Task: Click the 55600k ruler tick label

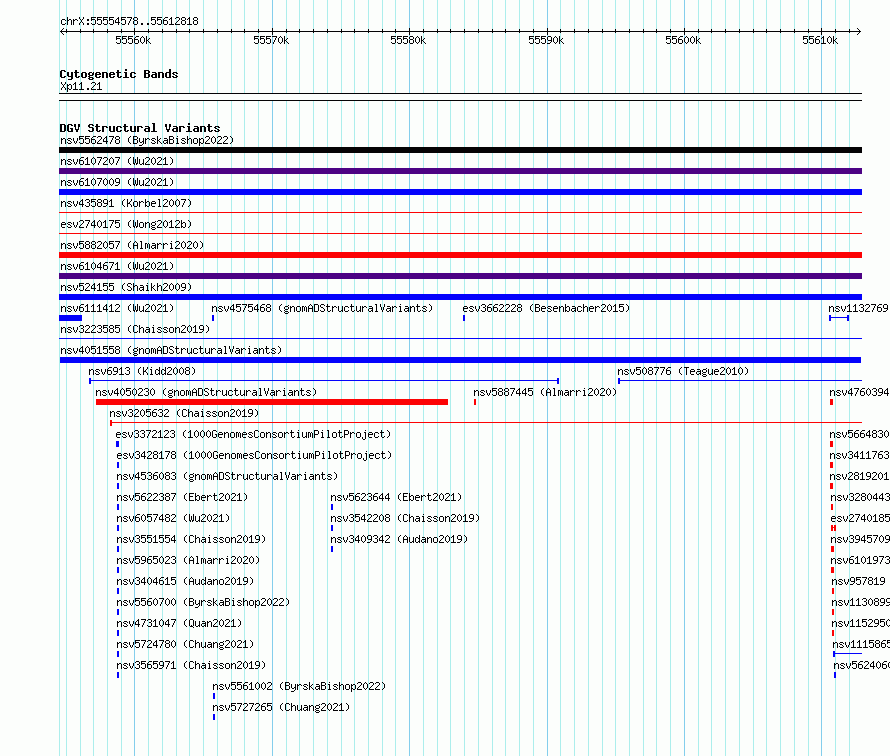Action: pyautogui.click(x=683, y=40)
